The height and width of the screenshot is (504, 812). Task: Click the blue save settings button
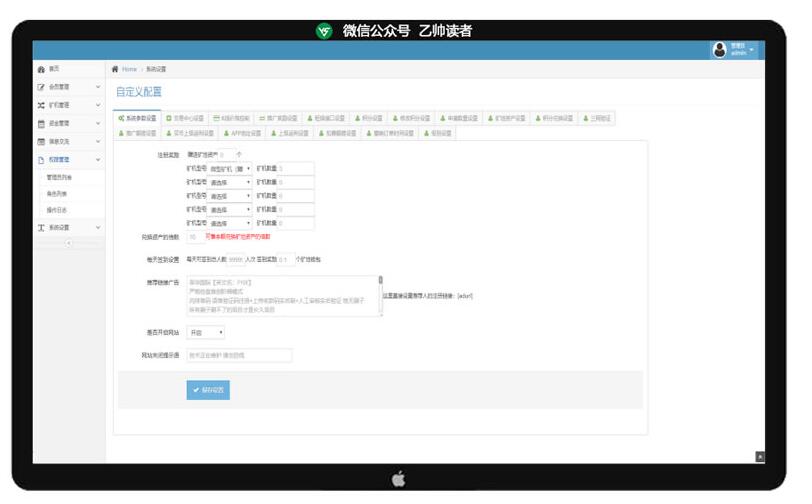pos(208,390)
